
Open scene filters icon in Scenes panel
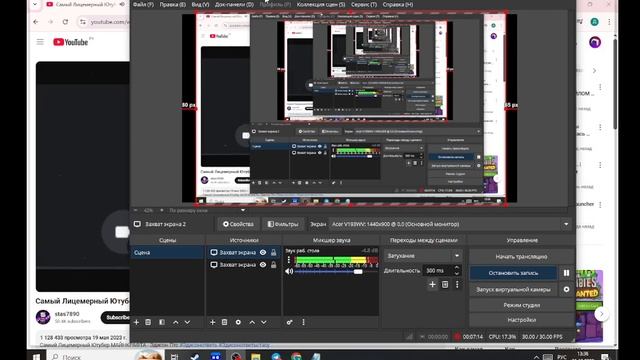(x=162, y=322)
